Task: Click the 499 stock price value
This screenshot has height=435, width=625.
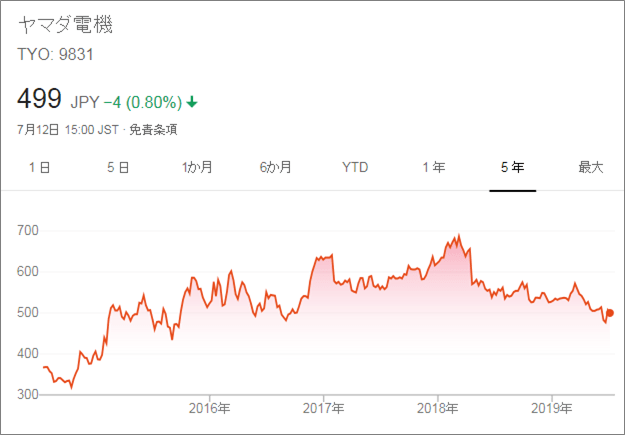Action: [39, 98]
